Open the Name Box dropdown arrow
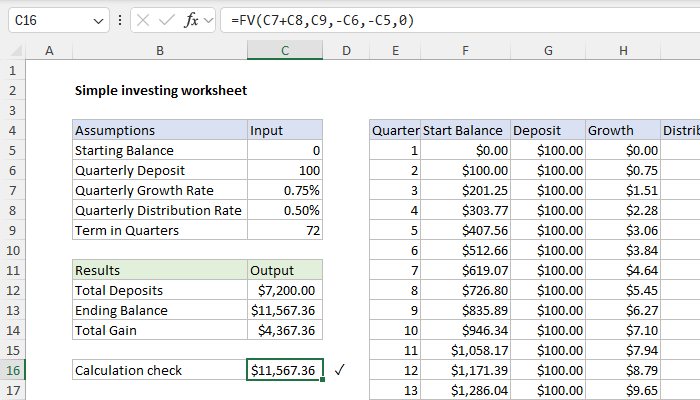The width and height of the screenshot is (700, 400). [x=98, y=20]
